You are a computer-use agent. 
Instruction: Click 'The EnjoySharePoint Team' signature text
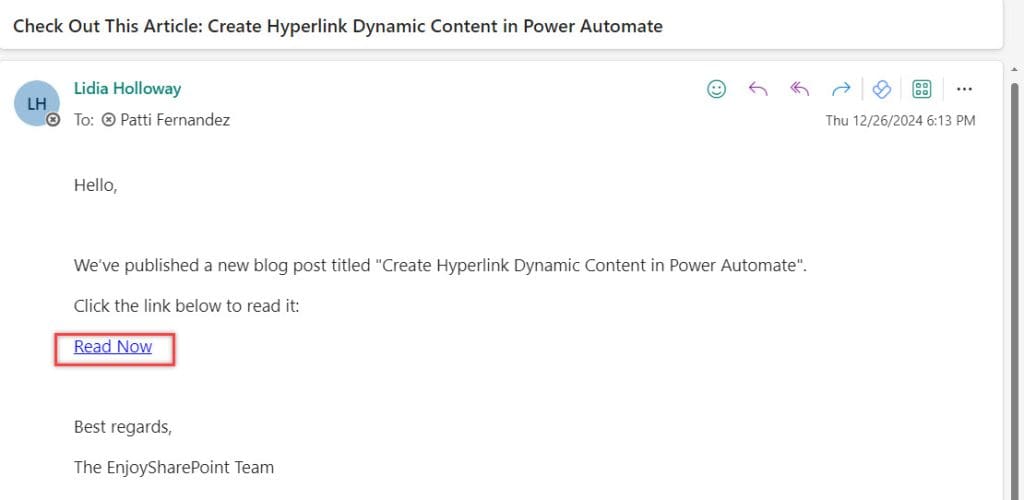coord(174,467)
